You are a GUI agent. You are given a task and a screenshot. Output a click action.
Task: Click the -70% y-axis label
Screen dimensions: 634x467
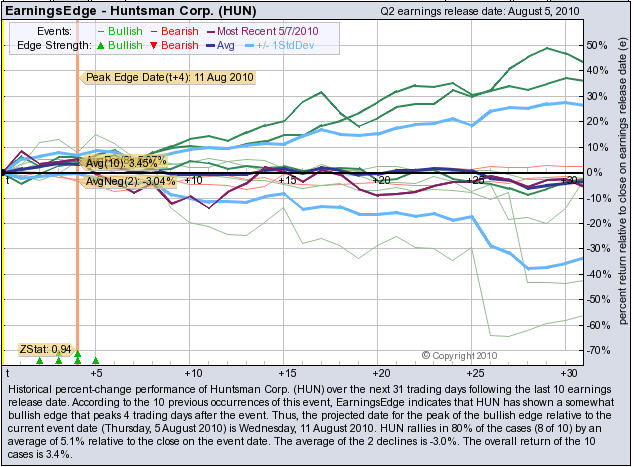599,350
